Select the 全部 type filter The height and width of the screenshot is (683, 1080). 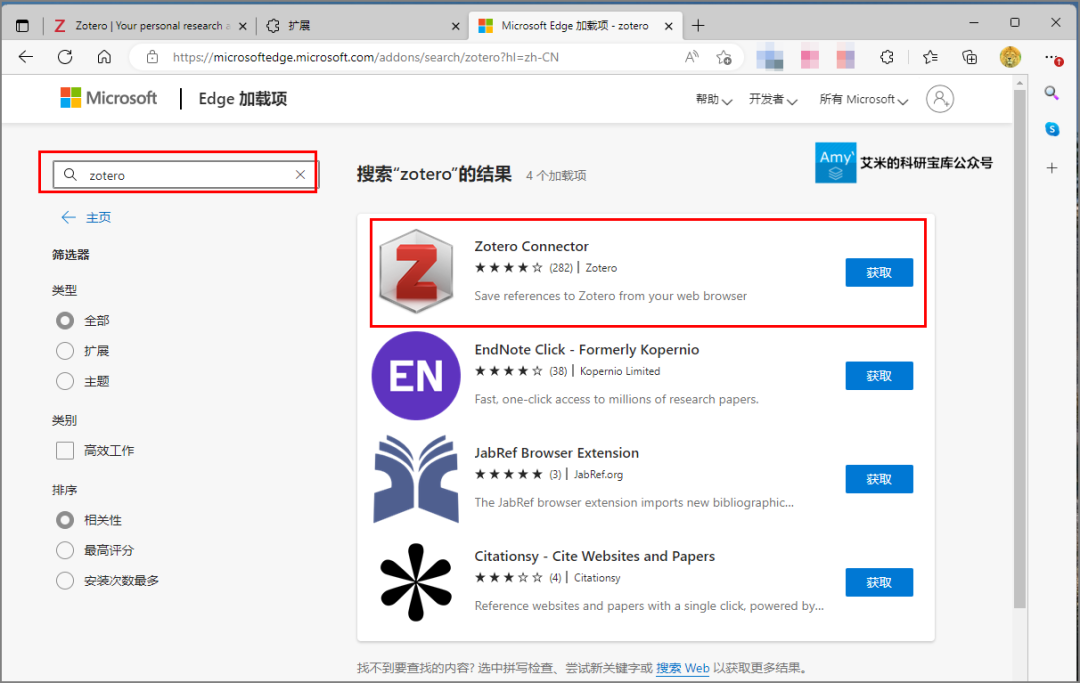pos(65,321)
